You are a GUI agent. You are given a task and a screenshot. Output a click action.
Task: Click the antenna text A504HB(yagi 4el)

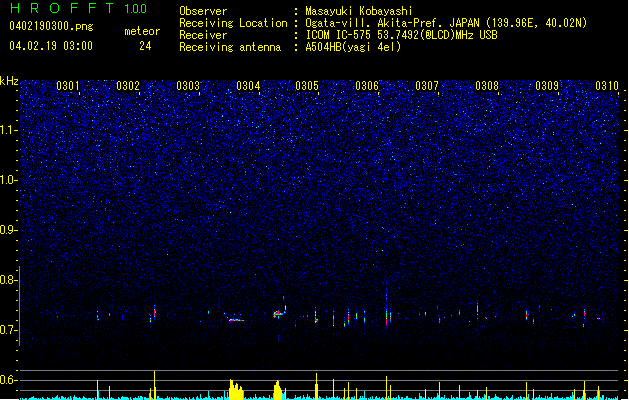[x=353, y=47]
